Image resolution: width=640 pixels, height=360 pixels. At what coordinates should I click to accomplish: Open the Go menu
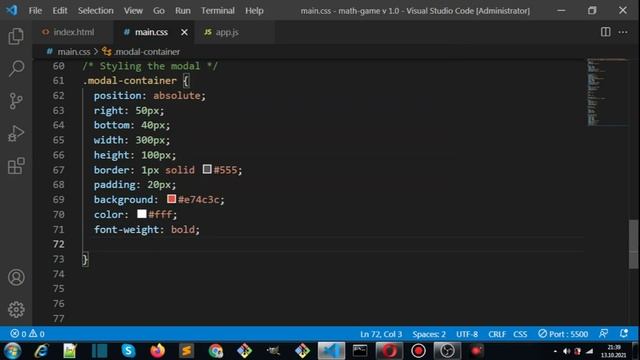tap(159, 11)
